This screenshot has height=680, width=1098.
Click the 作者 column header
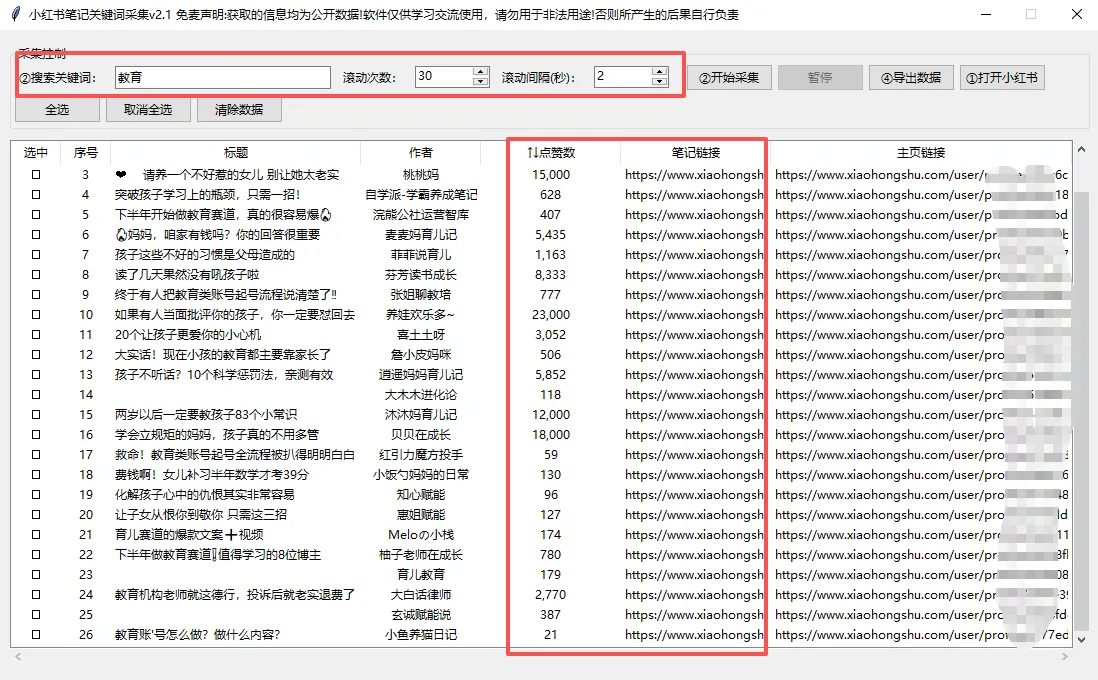point(421,153)
